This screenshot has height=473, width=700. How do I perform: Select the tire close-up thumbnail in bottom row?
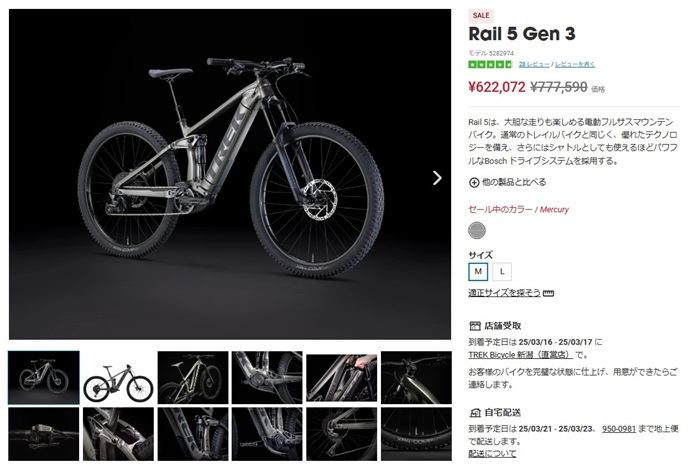click(416, 434)
